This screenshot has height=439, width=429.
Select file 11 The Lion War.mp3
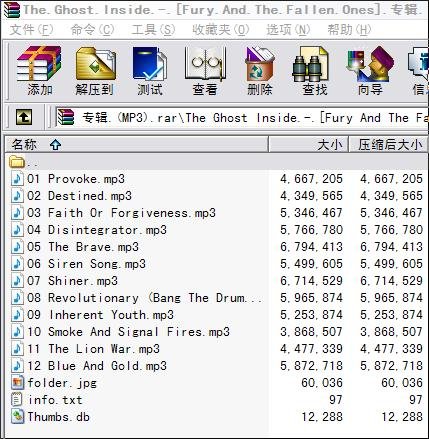pyautogui.click(x=93, y=349)
